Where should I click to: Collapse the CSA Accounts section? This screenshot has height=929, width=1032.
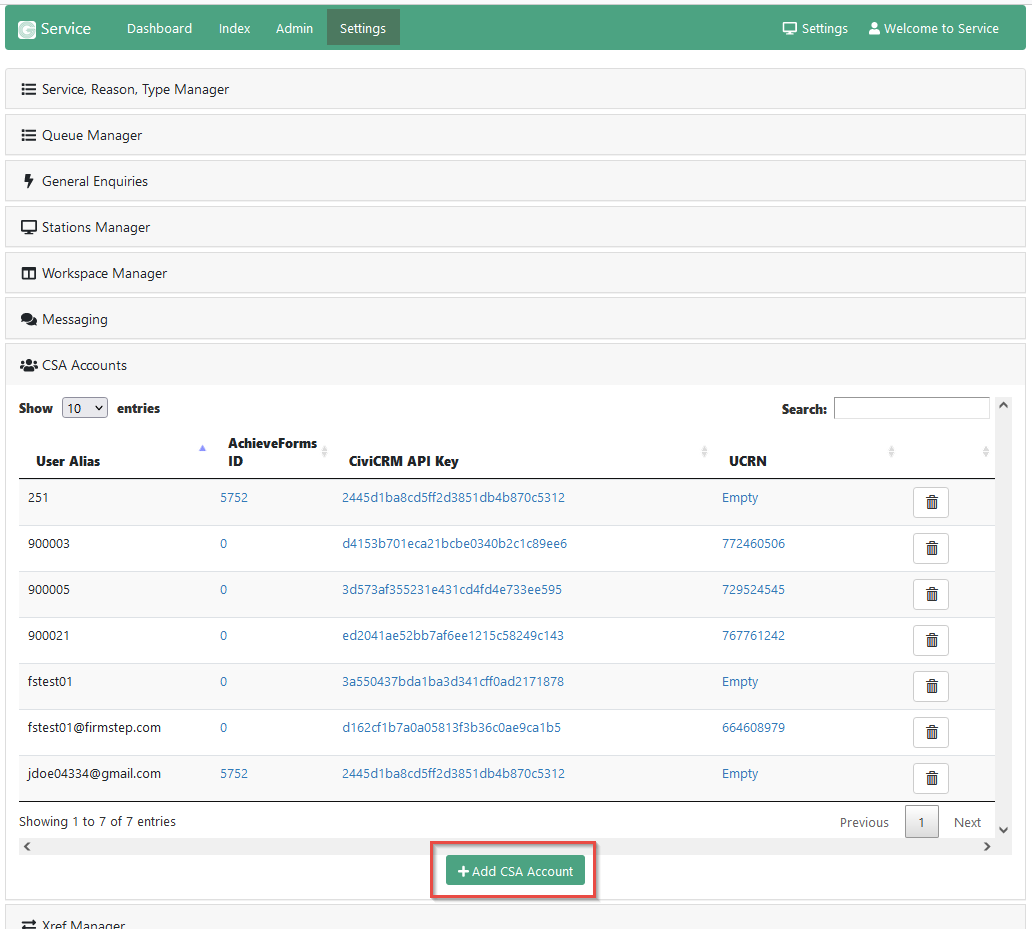(x=515, y=365)
